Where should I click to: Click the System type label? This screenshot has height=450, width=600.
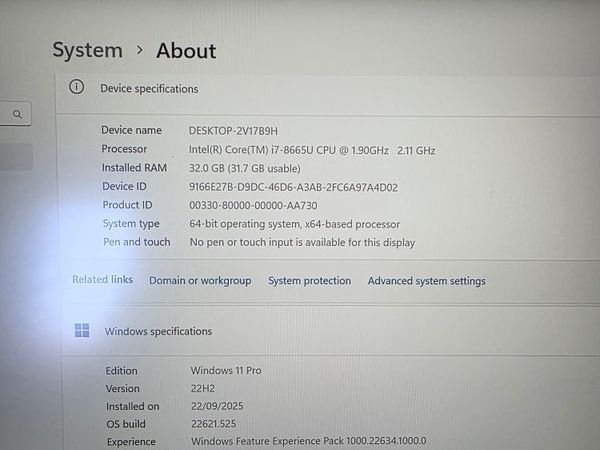(x=131, y=224)
